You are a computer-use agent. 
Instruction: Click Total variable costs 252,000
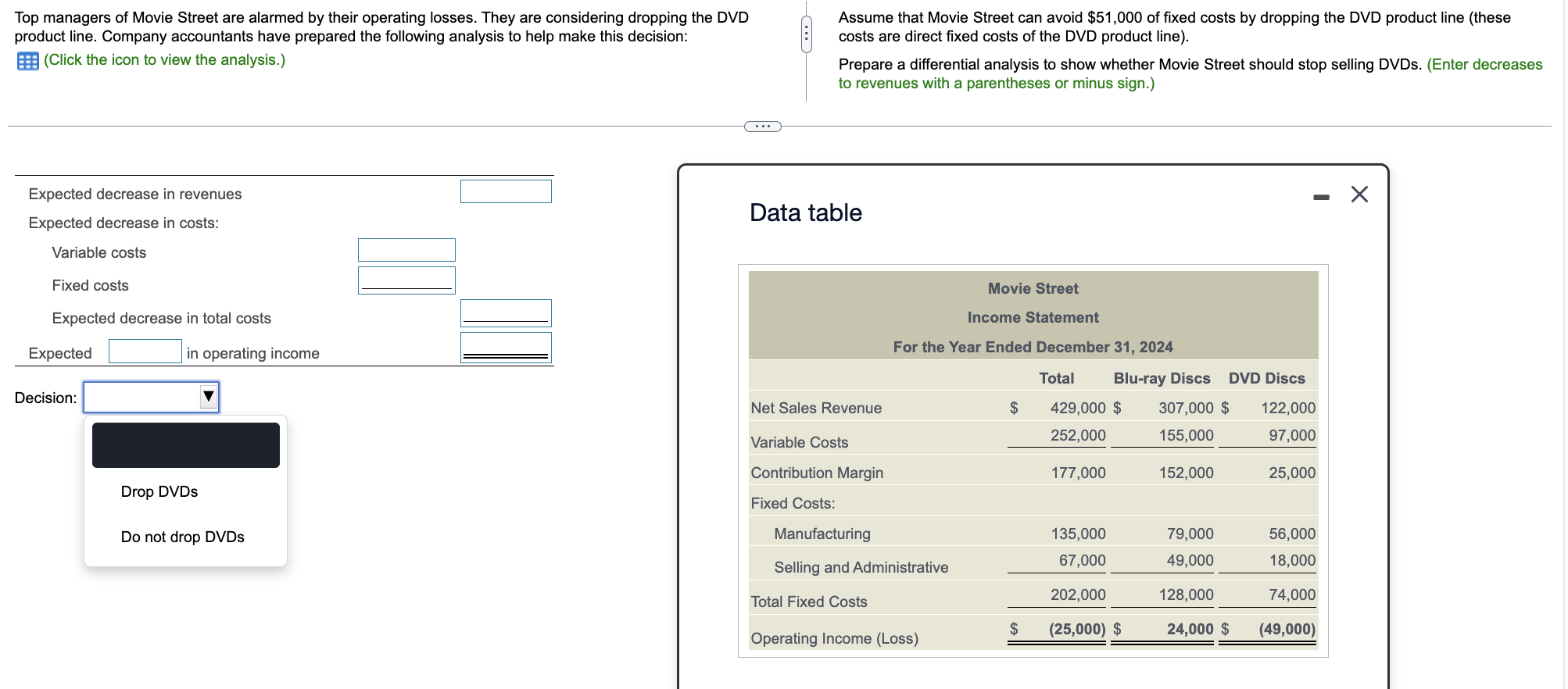tap(1078, 435)
